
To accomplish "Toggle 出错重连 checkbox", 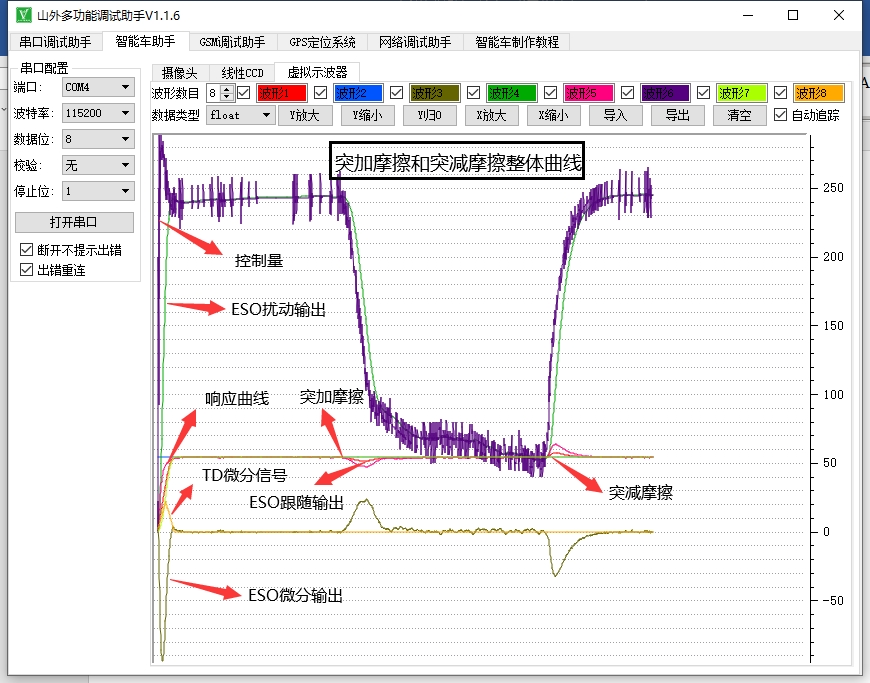I will (26, 270).
